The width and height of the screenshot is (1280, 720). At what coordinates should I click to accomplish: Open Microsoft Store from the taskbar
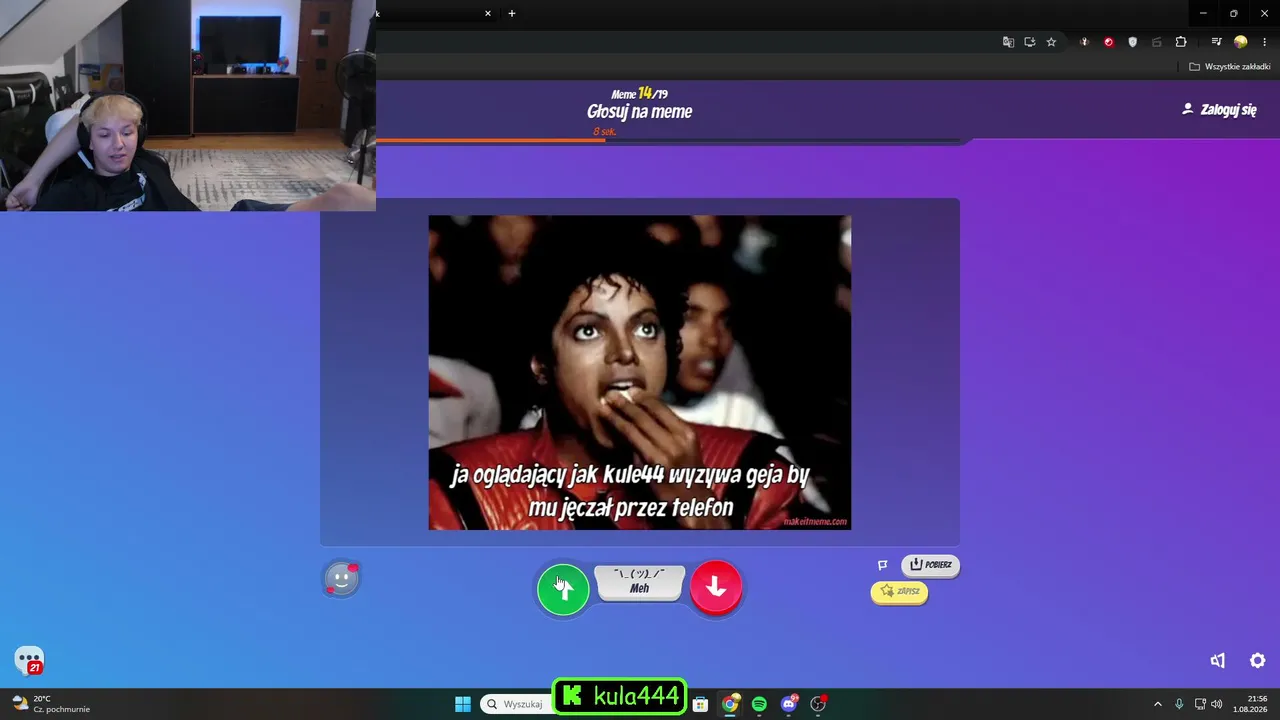click(x=701, y=704)
